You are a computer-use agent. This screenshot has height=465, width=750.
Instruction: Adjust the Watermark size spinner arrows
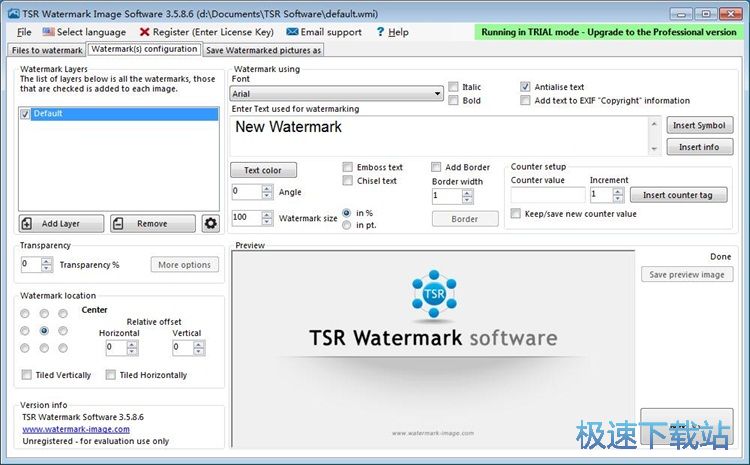[x=267, y=218]
